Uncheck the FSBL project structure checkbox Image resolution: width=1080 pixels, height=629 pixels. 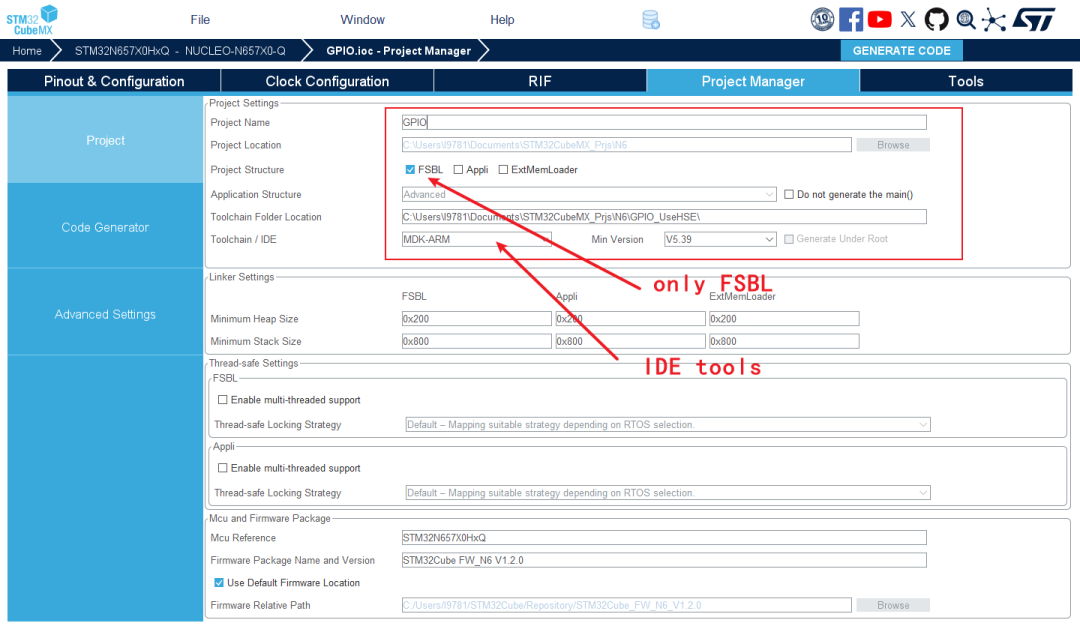coord(410,170)
